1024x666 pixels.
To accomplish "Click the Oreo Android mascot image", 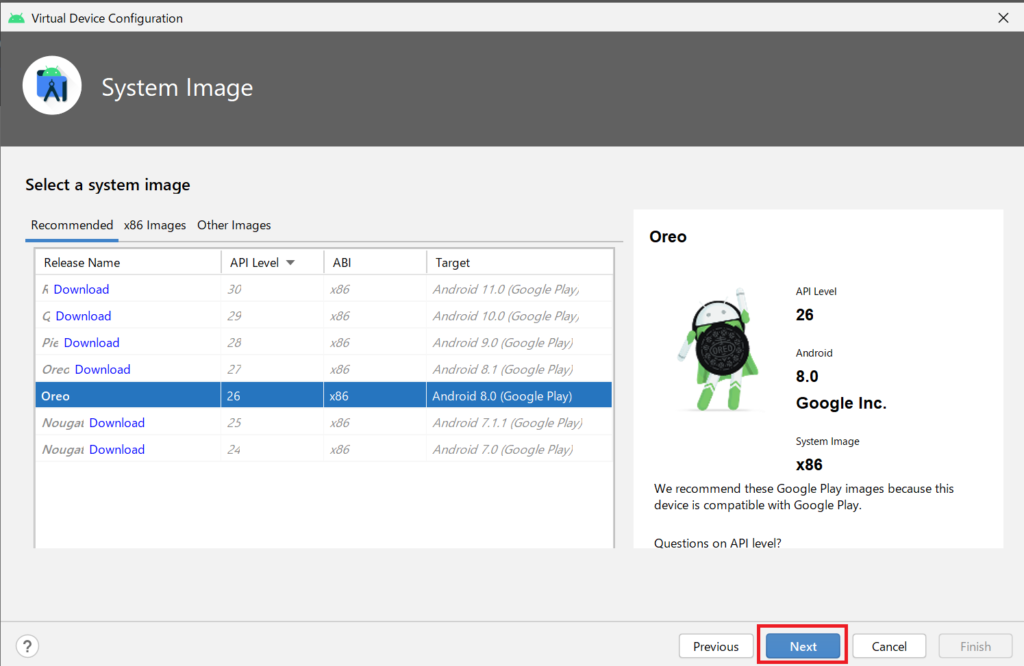I will (718, 350).
